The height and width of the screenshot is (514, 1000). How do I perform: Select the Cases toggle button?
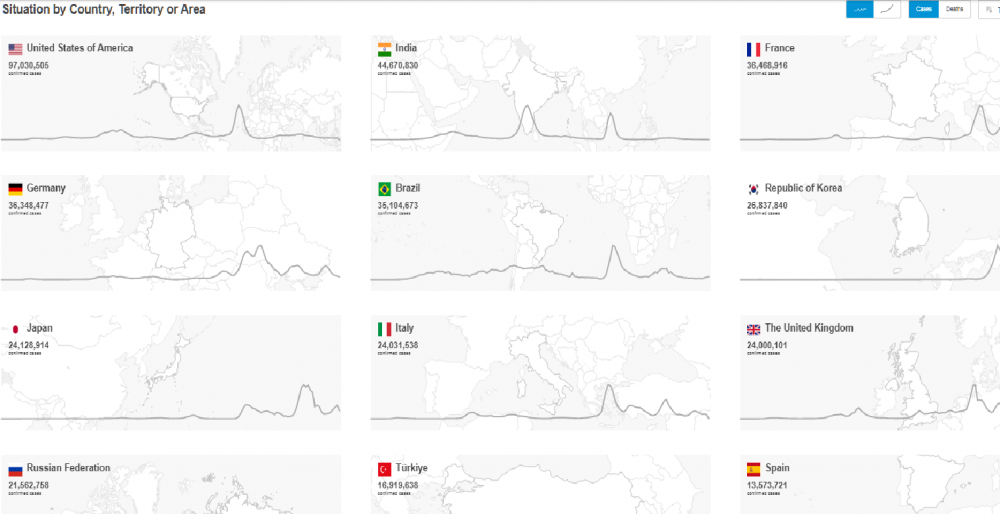tap(924, 9)
